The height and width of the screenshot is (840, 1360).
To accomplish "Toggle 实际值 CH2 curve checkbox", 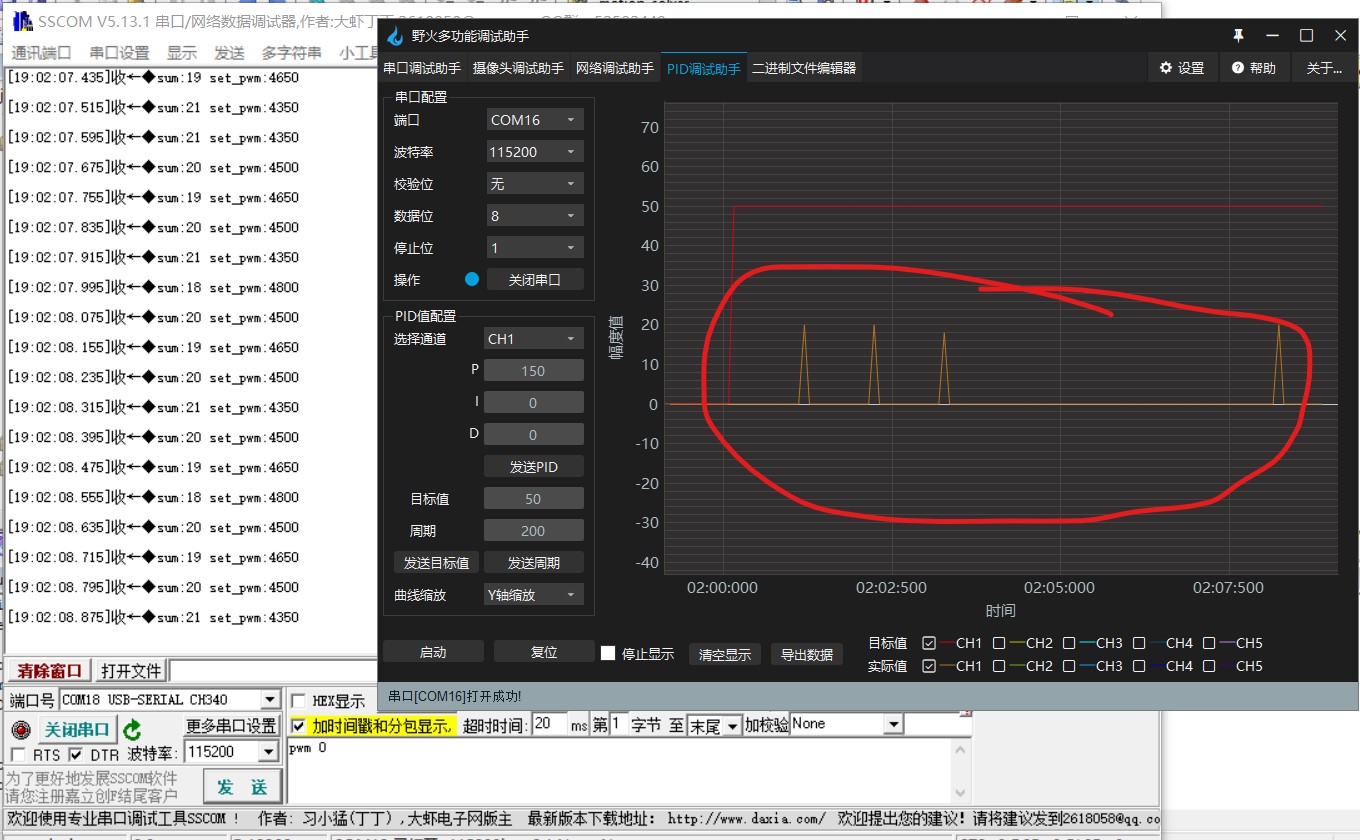I will click(x=999, y=666).
